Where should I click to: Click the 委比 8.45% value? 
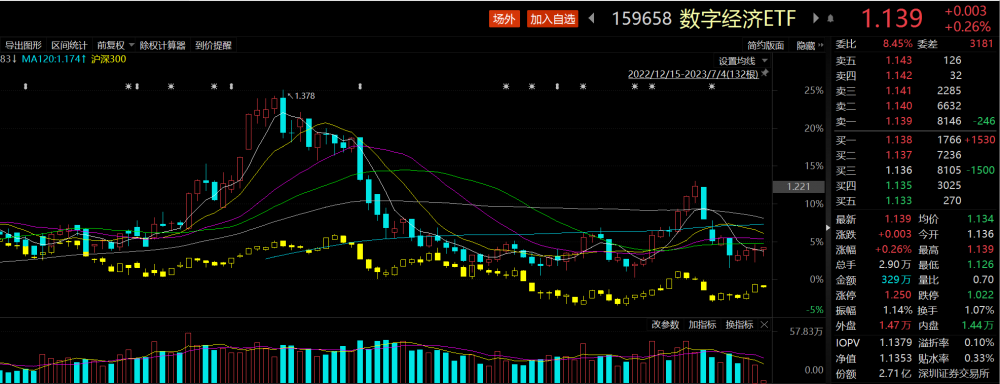[898, 44]
